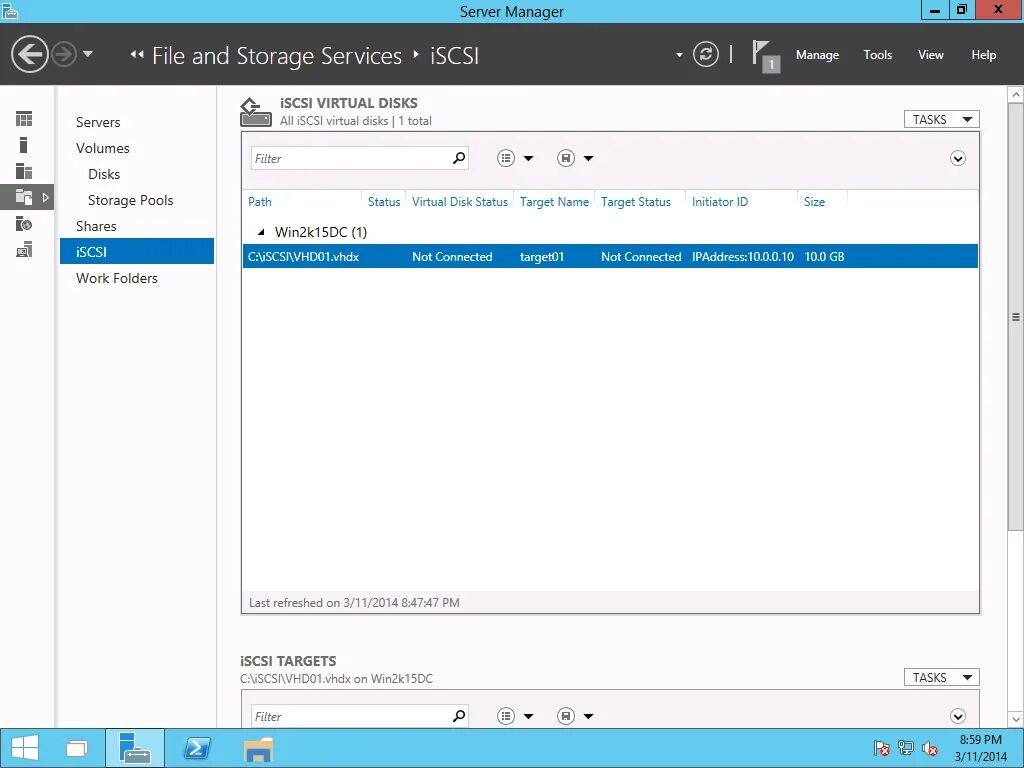This screenshot has height=768, width=1024.
Task: Open the iSCSI Targets list-criteria icon
Action: [506, 716]
